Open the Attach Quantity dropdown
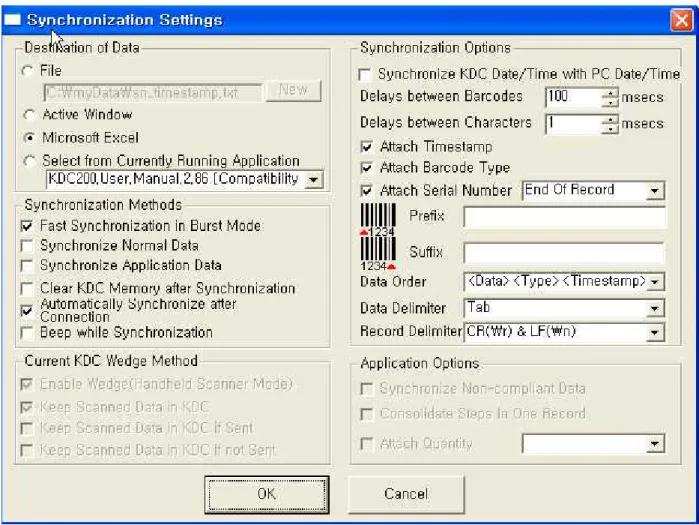This screenshot has width=699, height=525. pyautogui.click(x=654, y=444)
